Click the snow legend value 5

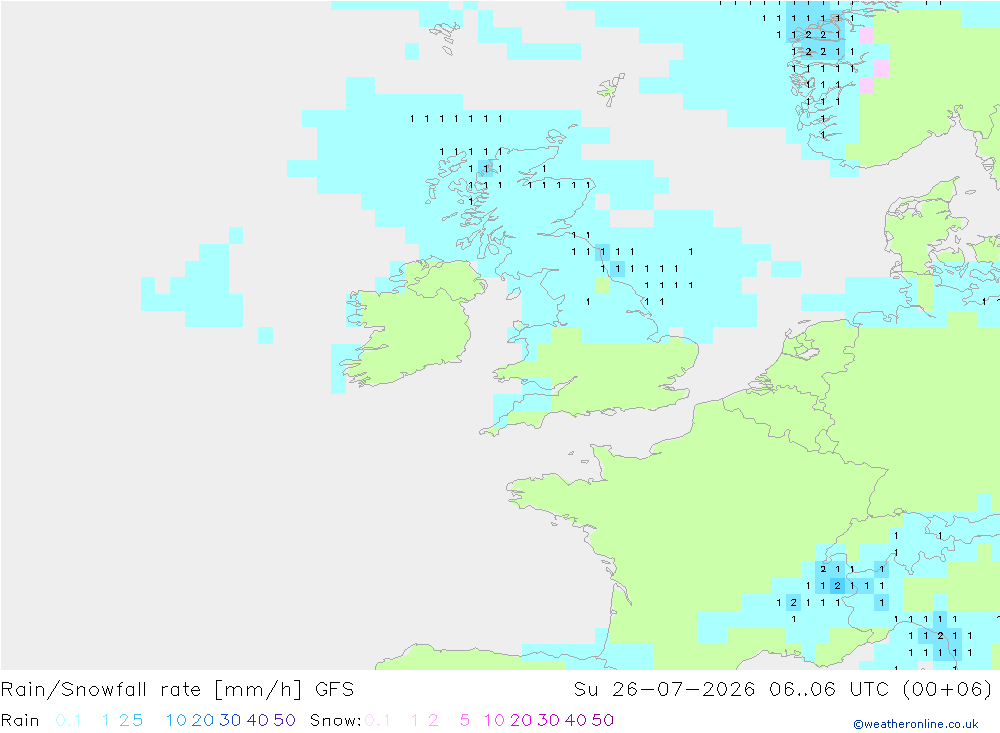tap(465, 720)
